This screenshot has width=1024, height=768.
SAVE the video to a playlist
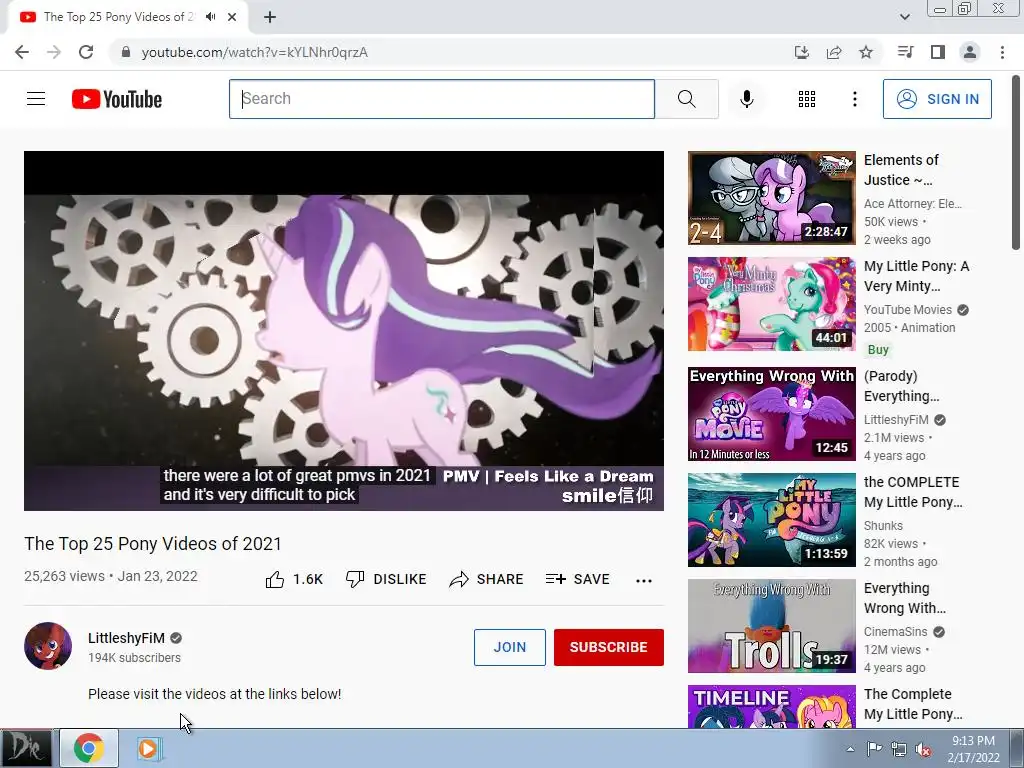tap(578, 579)
